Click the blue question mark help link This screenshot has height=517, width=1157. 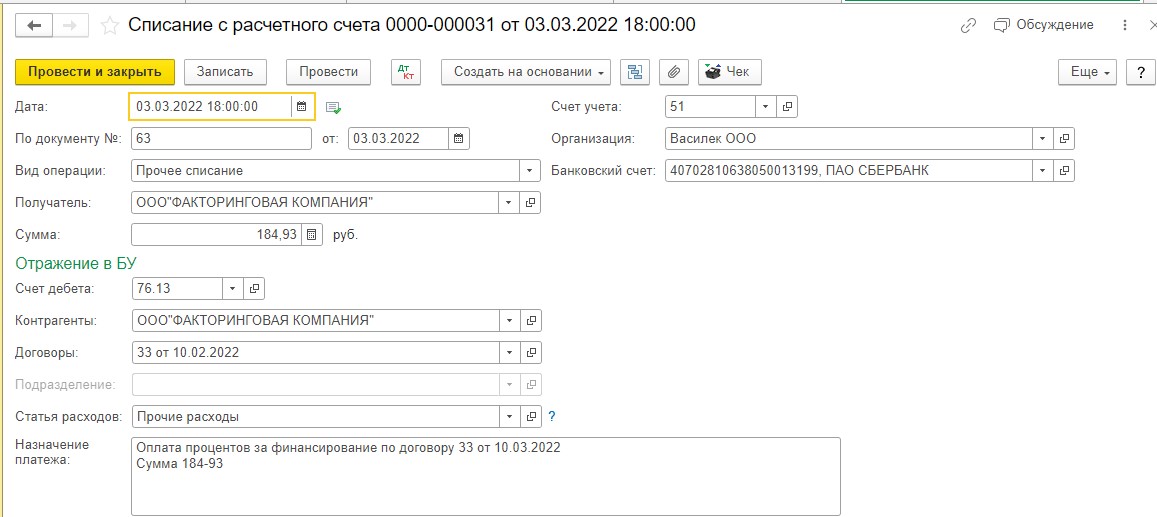(x=551, y=417)
